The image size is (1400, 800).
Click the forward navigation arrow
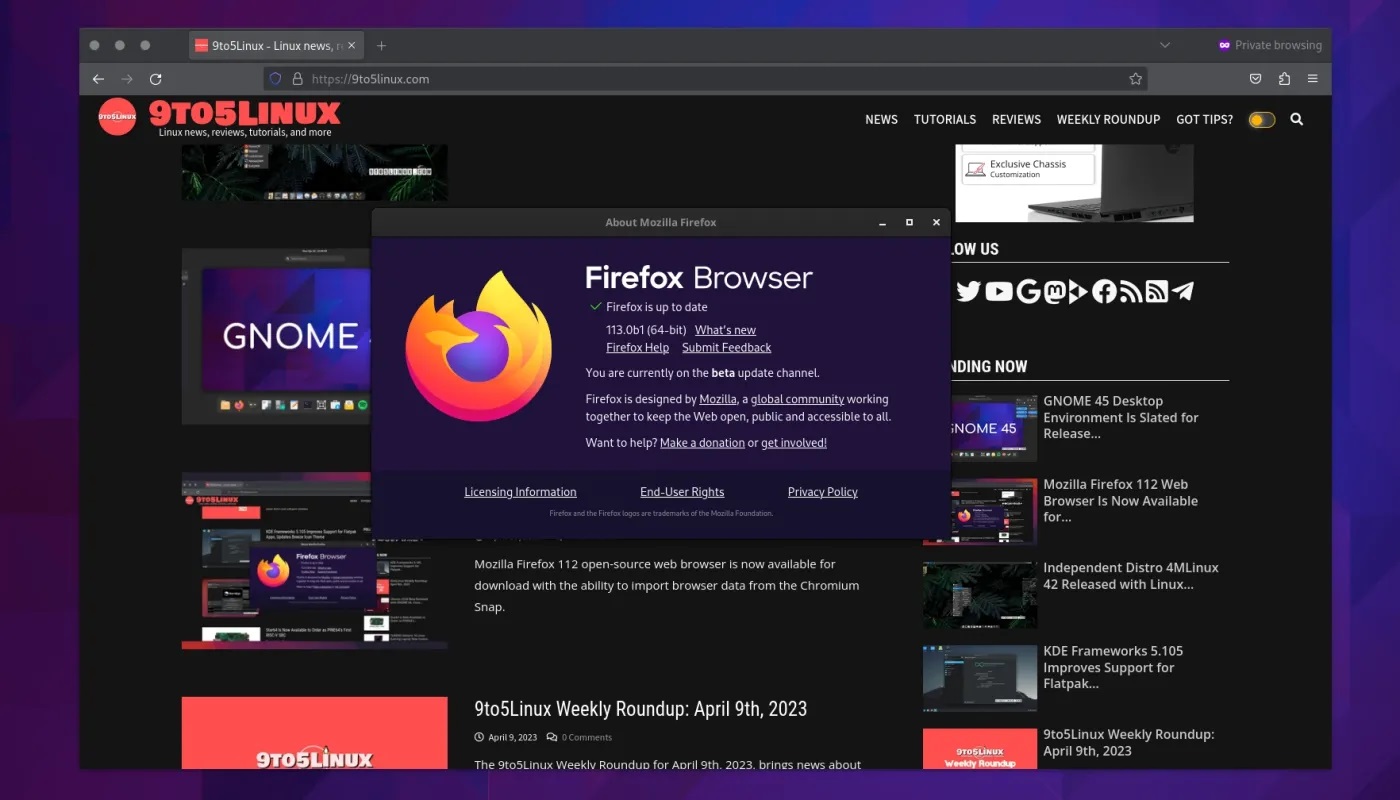(127, 79)
